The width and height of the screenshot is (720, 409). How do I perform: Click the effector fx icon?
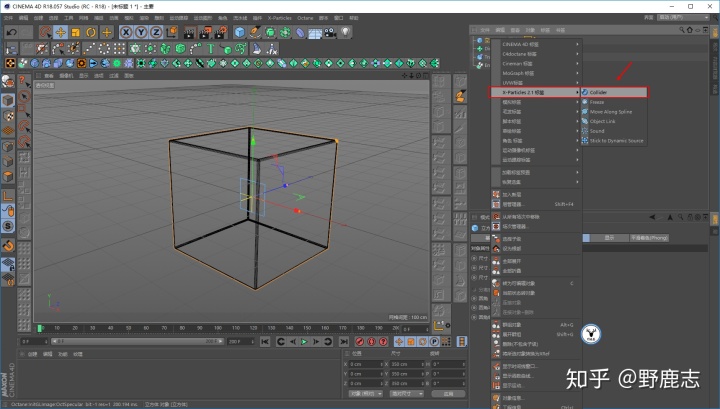tap(272, 48)
